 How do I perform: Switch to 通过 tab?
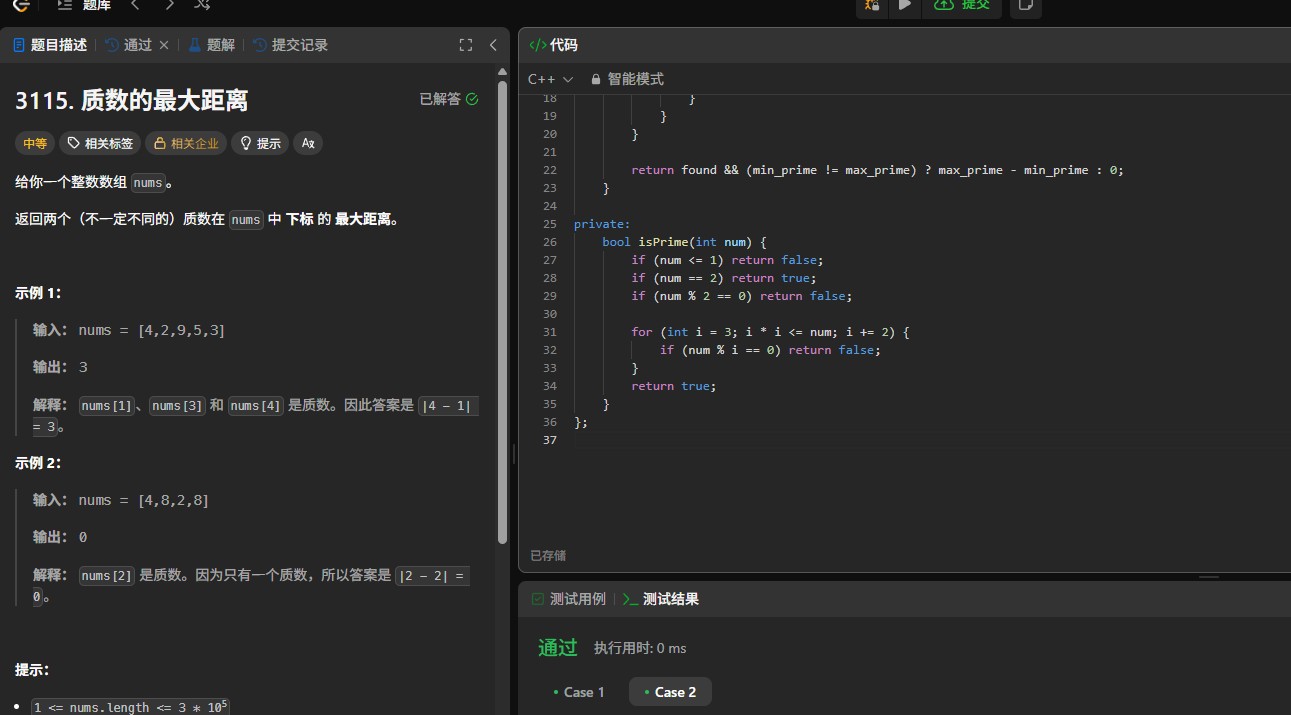coord(129,45)
